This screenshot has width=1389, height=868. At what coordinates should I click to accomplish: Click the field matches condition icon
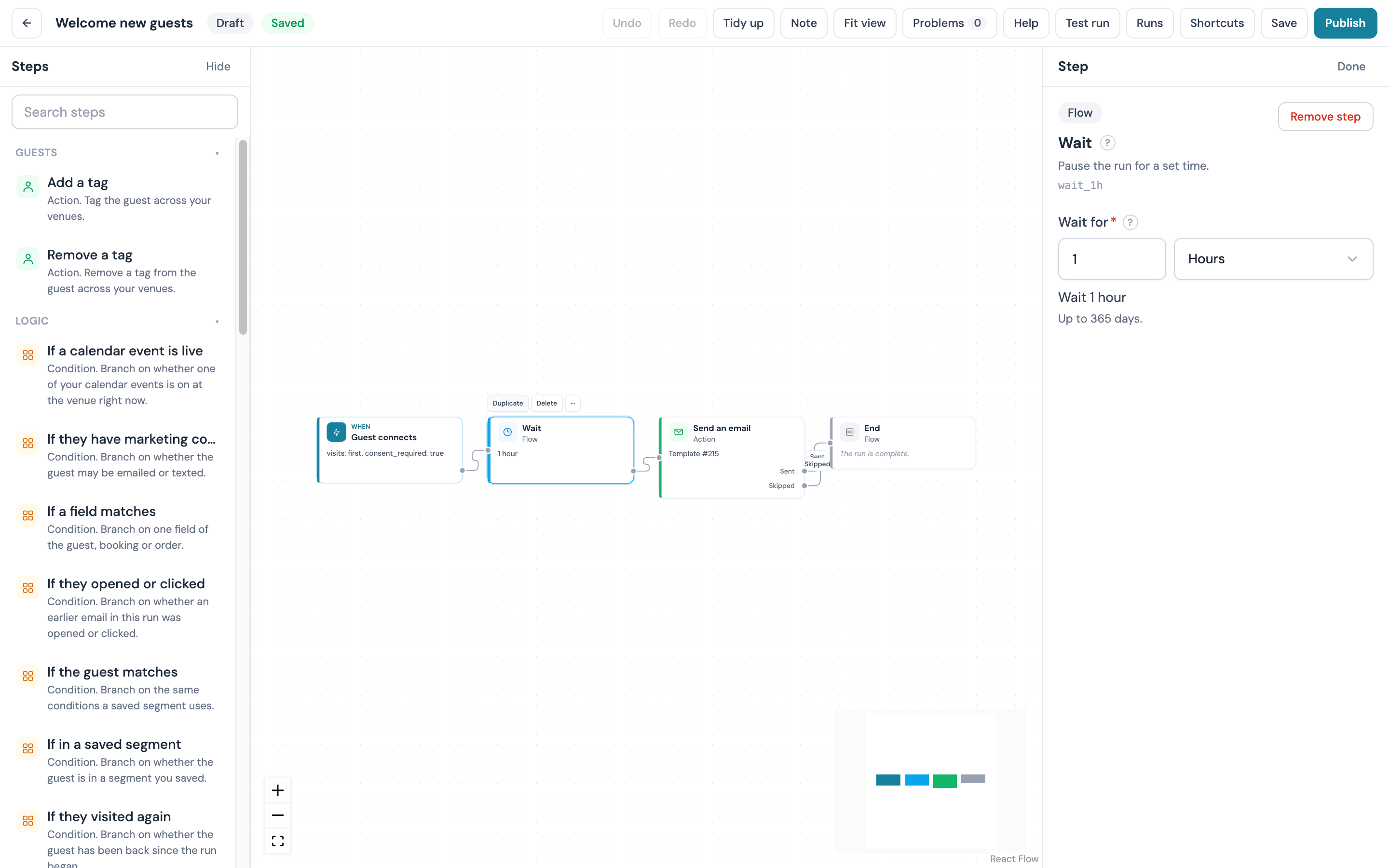point(27,515)
